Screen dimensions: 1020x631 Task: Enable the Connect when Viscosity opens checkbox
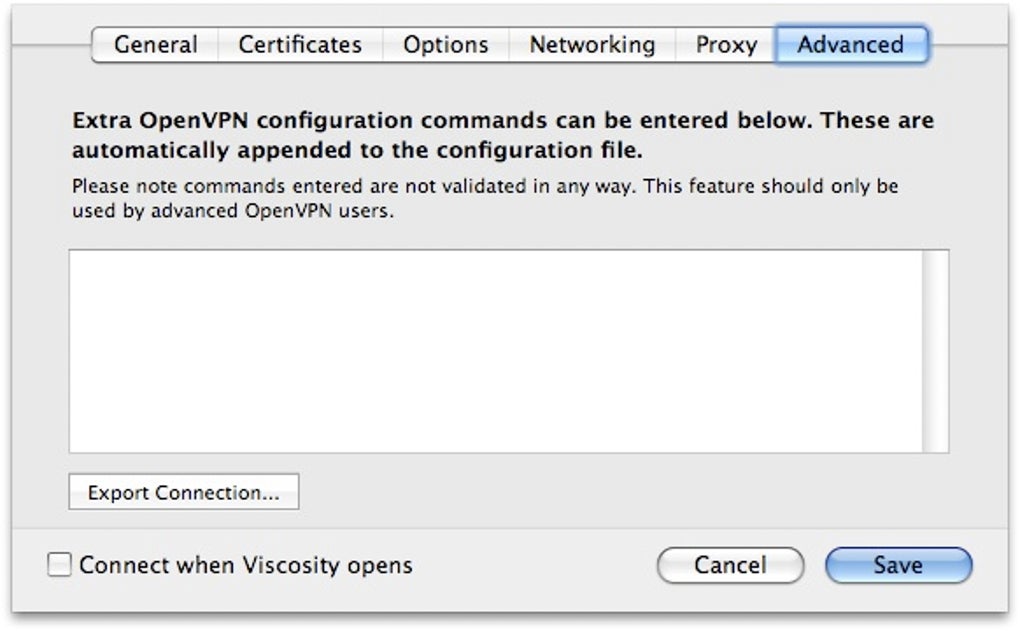tap(61, 565)
